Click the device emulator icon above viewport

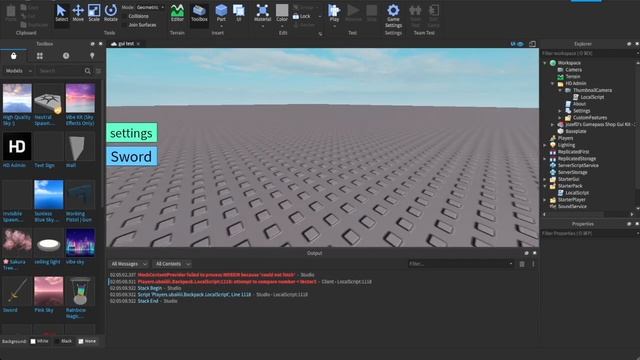(532, 44)
